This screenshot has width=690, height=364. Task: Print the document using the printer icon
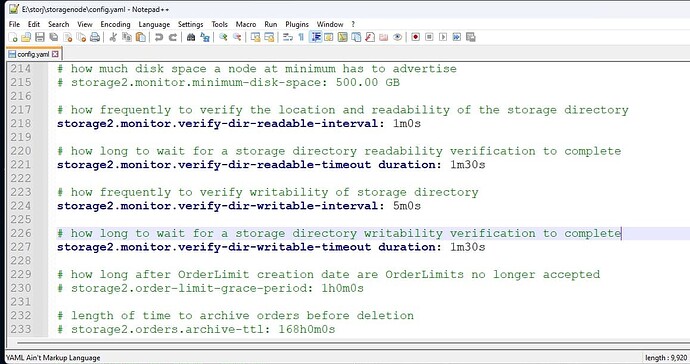click(x=95, y=37)
